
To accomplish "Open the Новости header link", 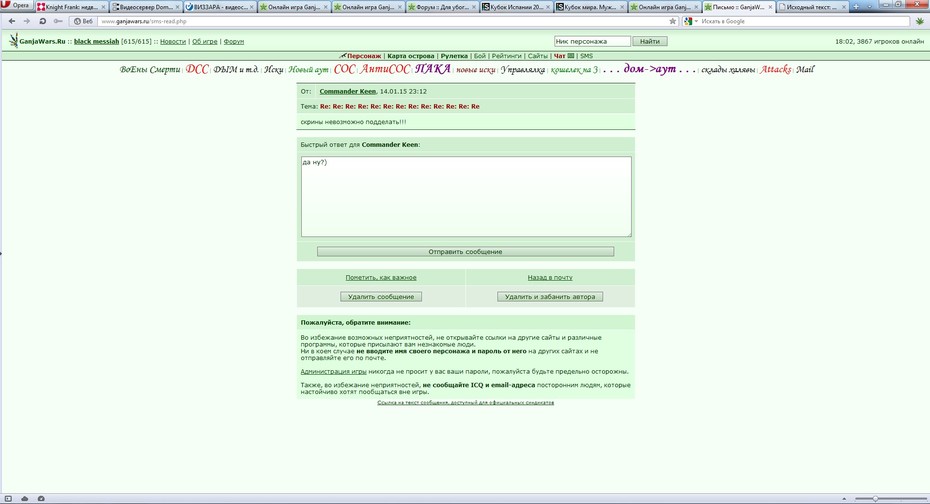I will pos(173,42).
